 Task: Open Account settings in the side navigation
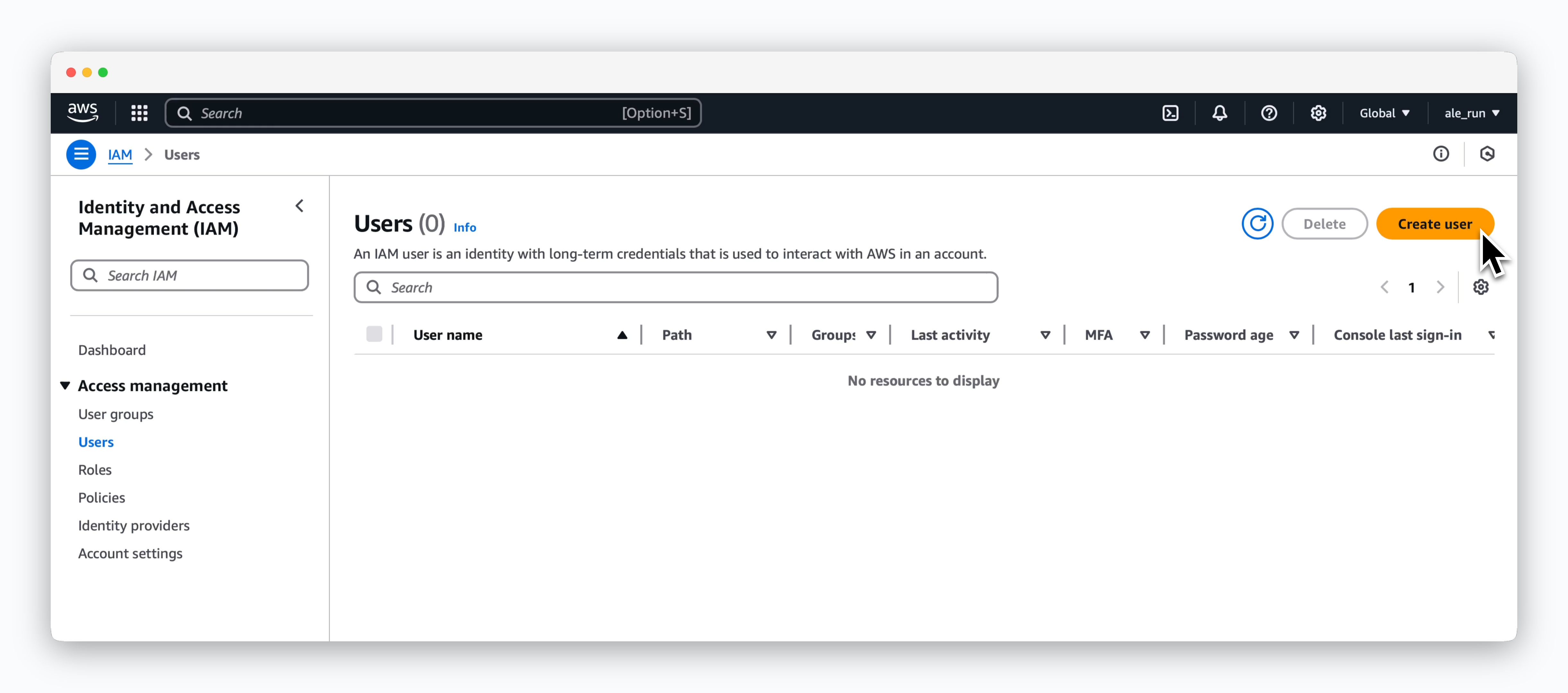click(x=130, y=554)
